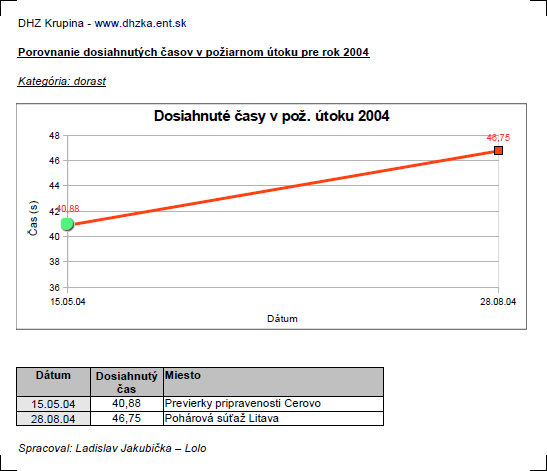Click the Pohárová súťaž Litava cell
Image resolution: width=547 pixels, height=471 pixels.
274,418
